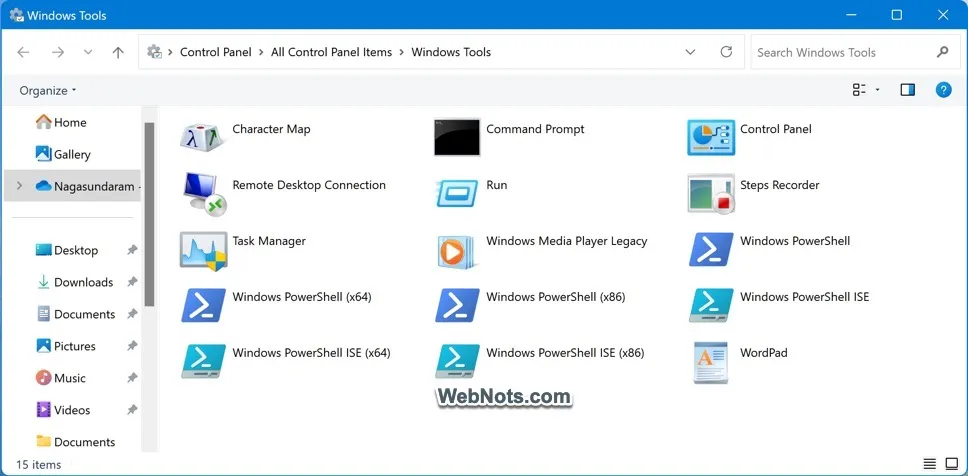Screen dimensions: 968x476
Task: Open the recent locations dropdown arrow
Action: coord(88,52)
